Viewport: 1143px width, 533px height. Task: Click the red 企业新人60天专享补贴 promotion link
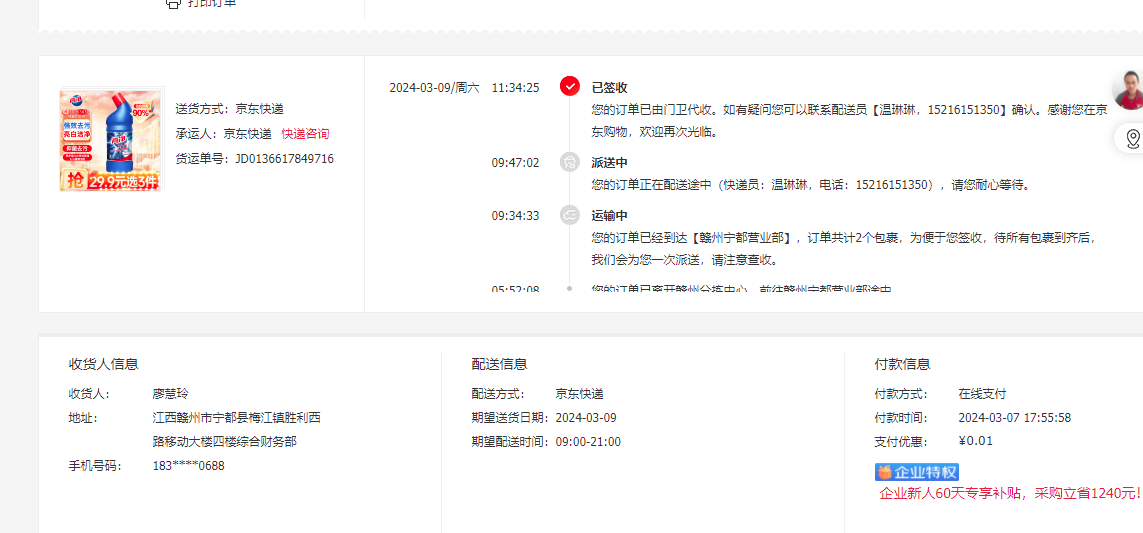(x=1009, y=494)
